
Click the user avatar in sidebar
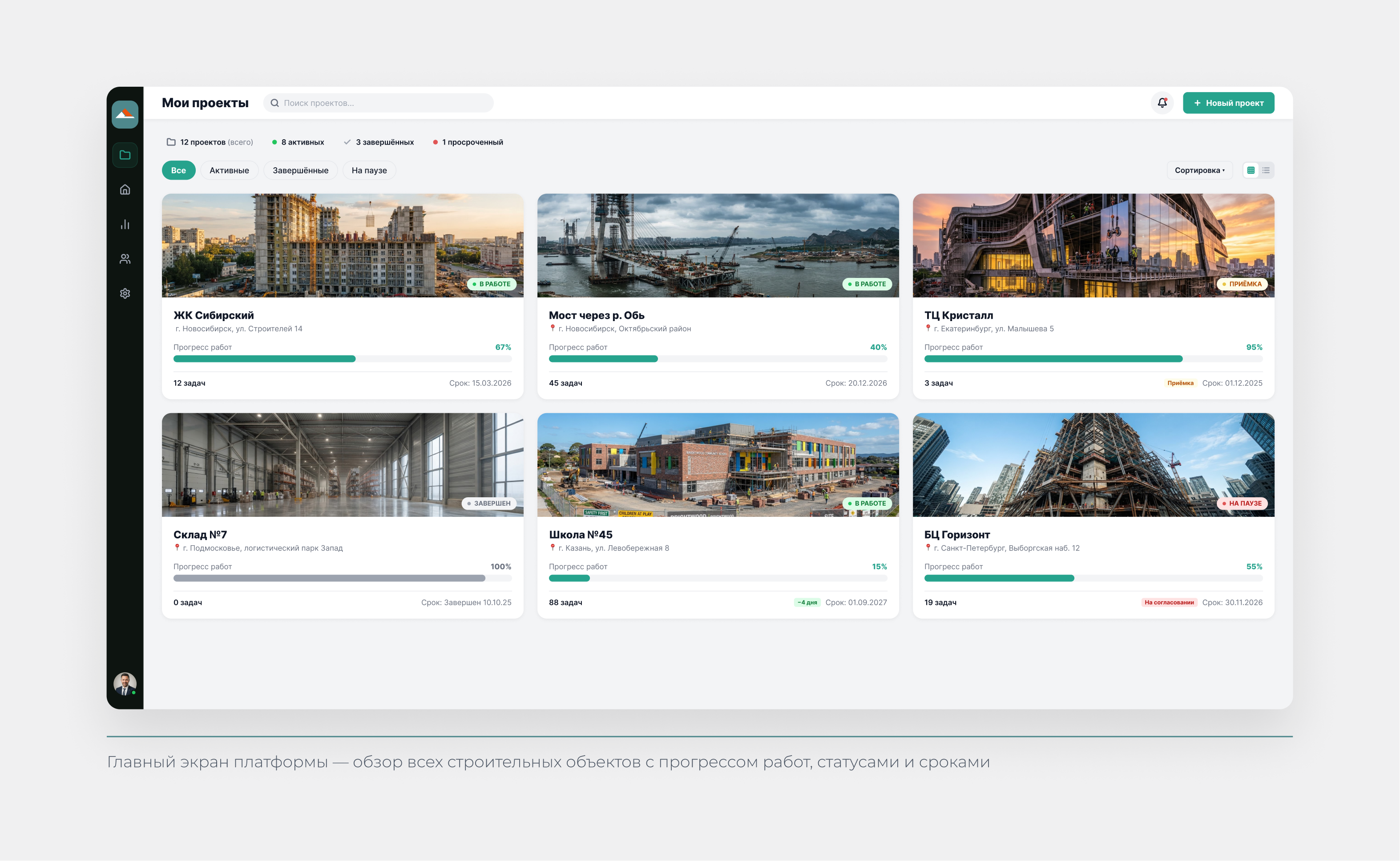[x=125, y=684]
